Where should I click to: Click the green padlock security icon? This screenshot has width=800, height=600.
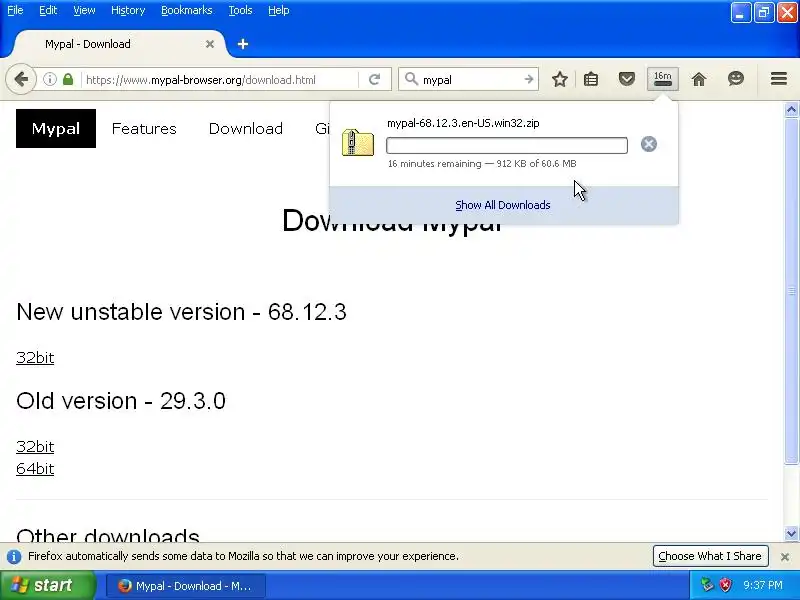[68, 79]
